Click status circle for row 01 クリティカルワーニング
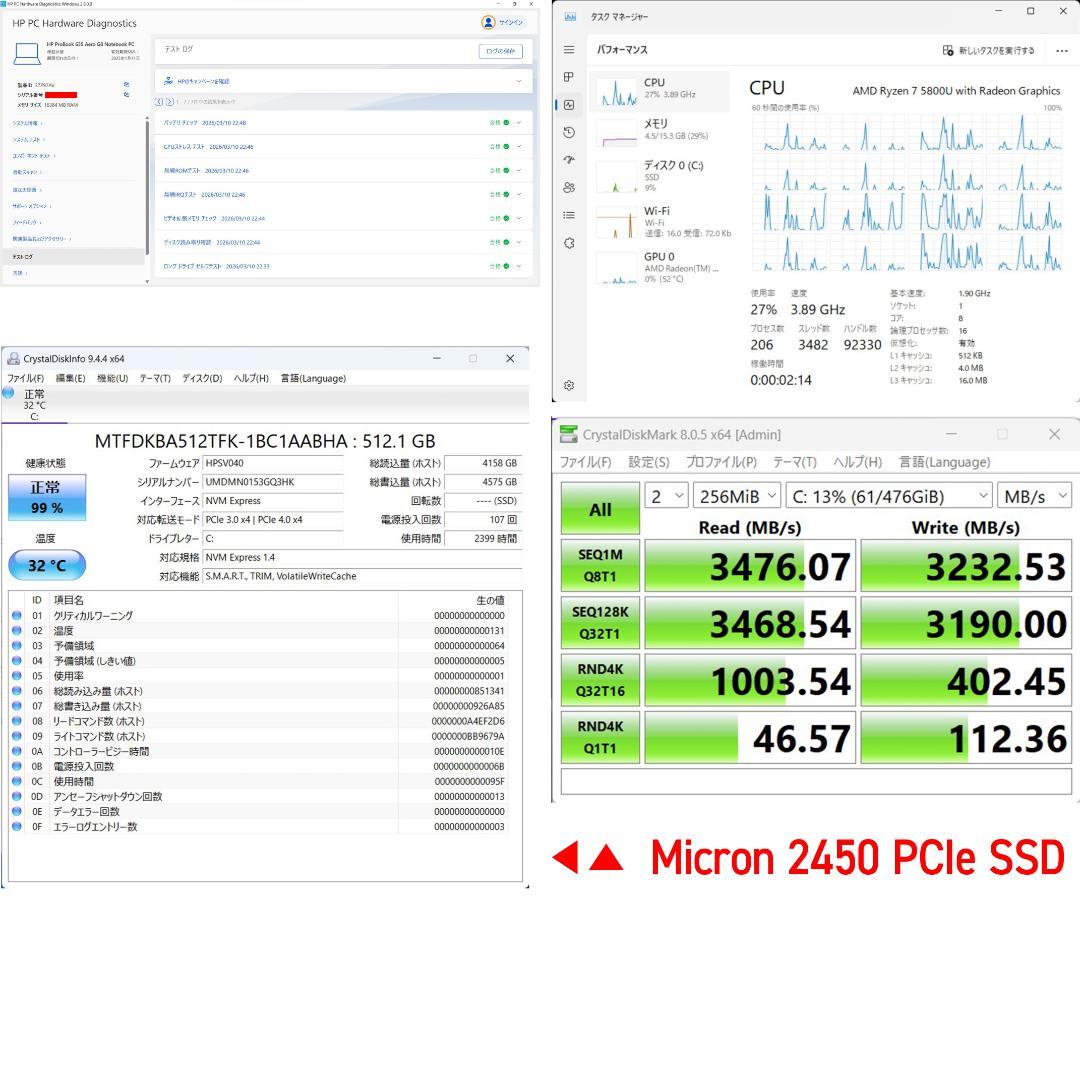Viewport: 1080px width, 1080px height. (17, 615)
